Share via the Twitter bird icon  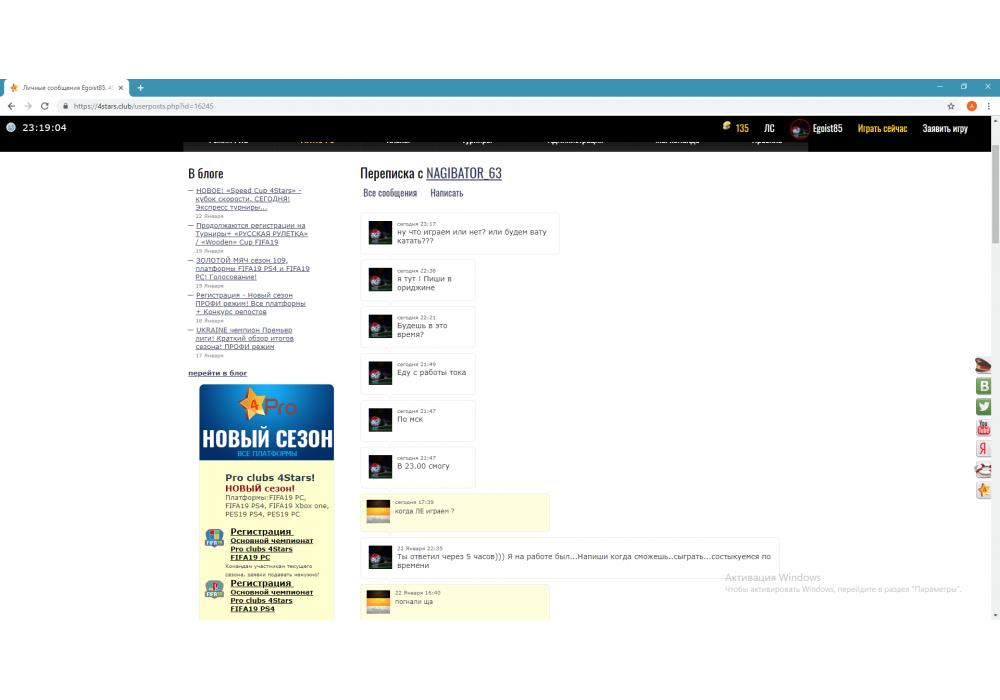(x=983, y=407)
